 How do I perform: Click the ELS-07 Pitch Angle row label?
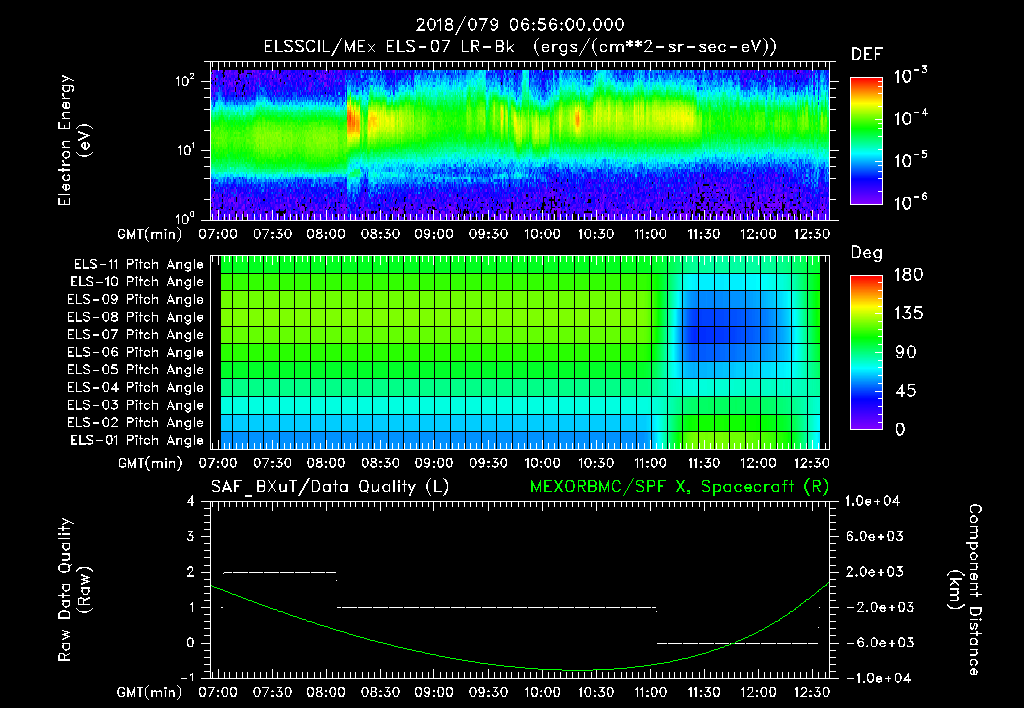pyautogui.click(x=136, y=335)
